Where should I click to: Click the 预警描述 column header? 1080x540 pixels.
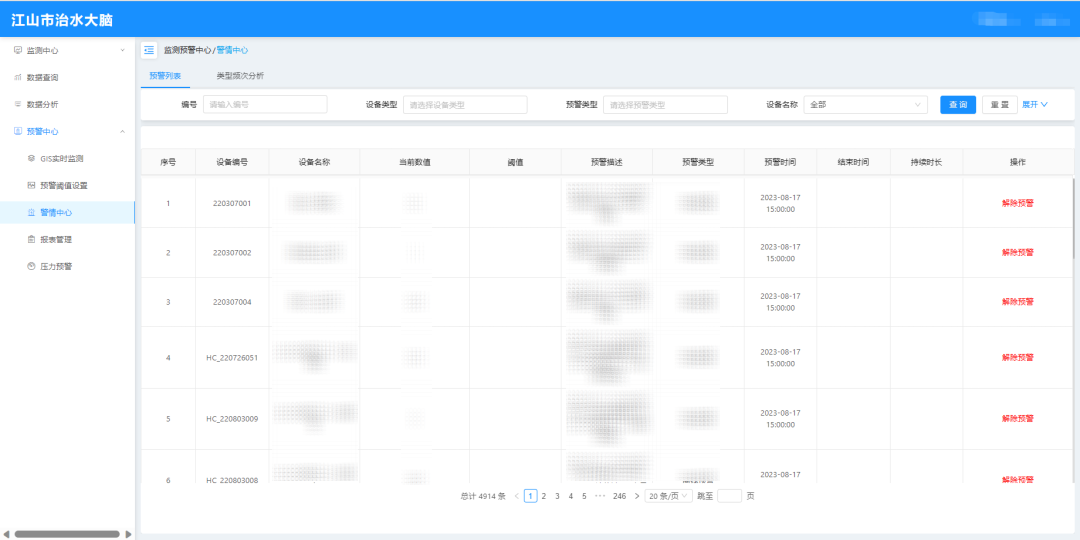tap(607, 163)
